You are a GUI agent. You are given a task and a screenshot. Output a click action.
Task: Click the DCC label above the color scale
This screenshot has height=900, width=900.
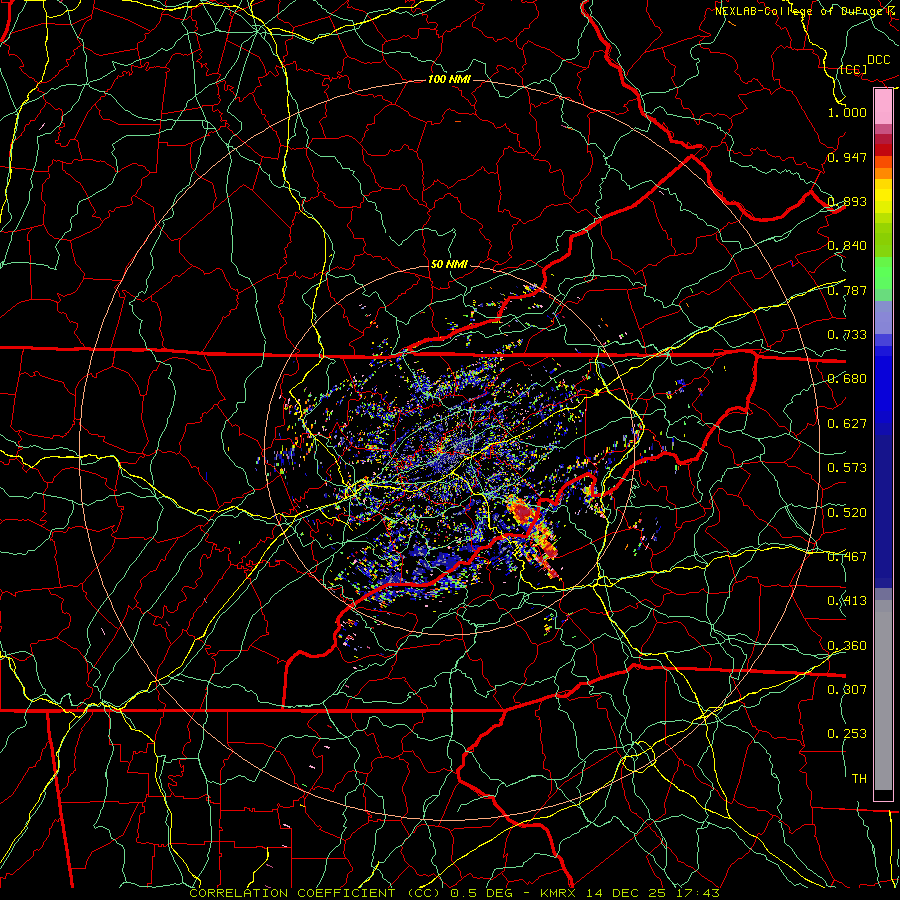coord(878,60)
